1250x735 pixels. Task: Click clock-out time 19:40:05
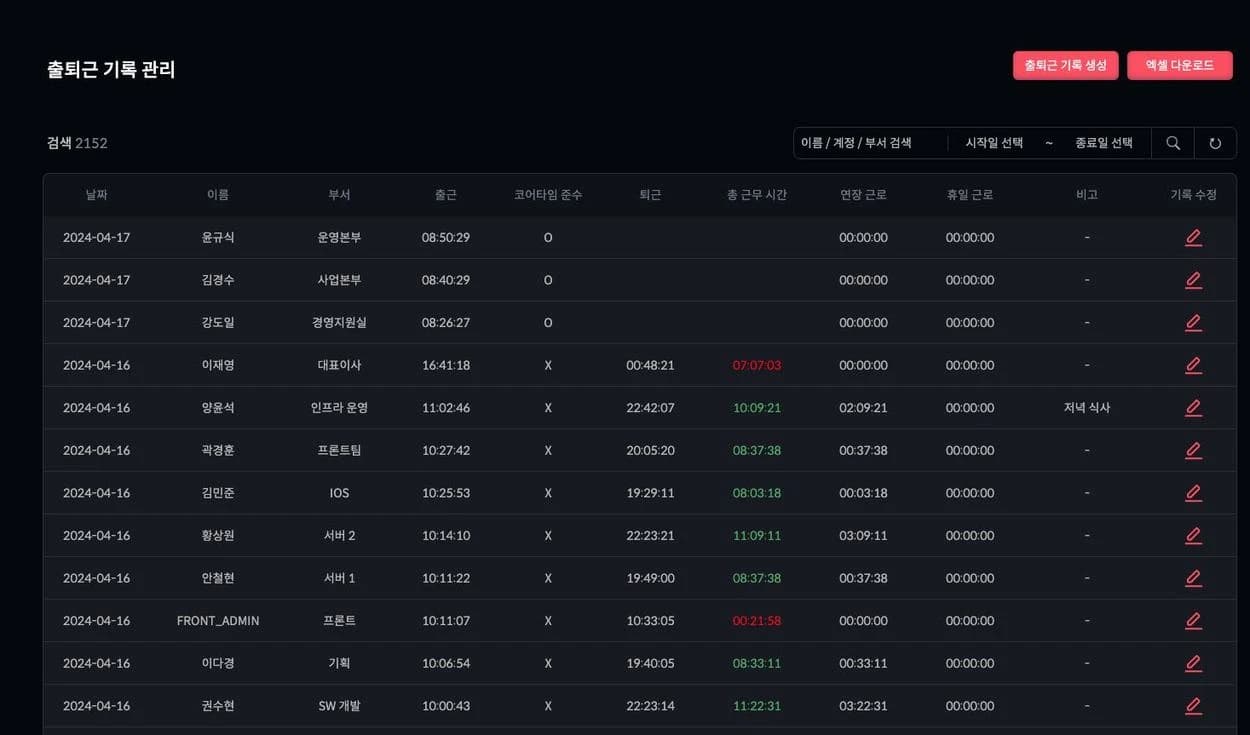pyautogui.click(x=650, y=663)
